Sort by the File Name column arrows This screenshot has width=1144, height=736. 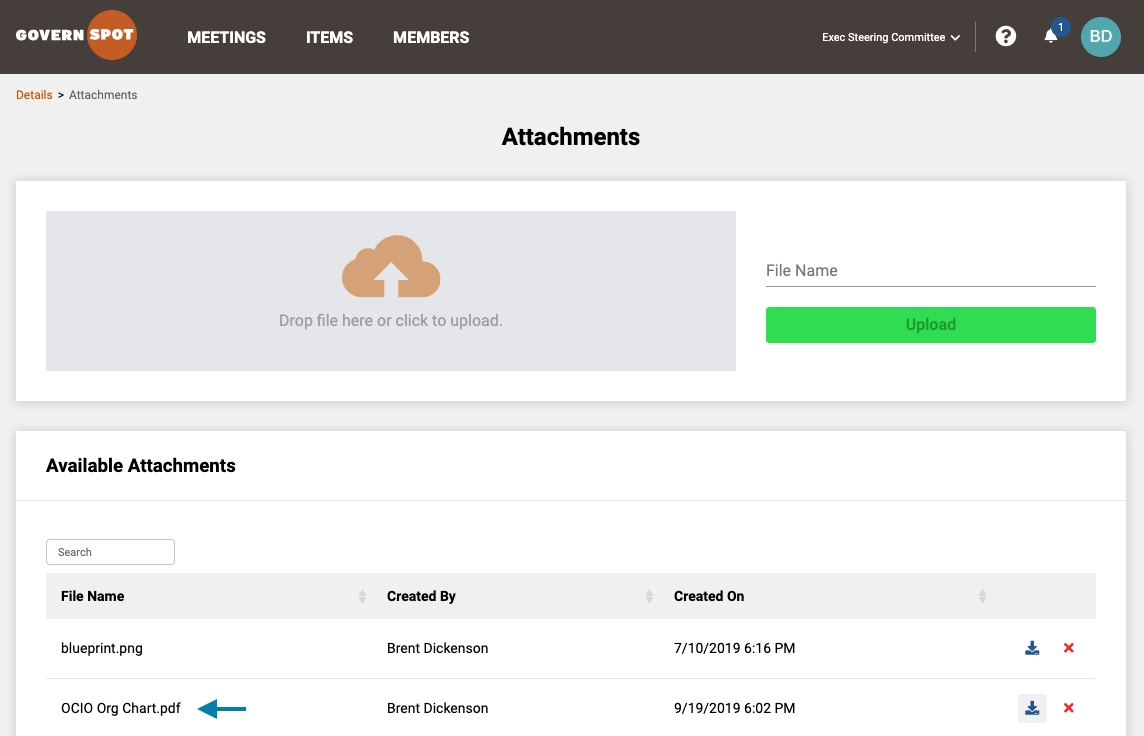click(x=362, y=597)
